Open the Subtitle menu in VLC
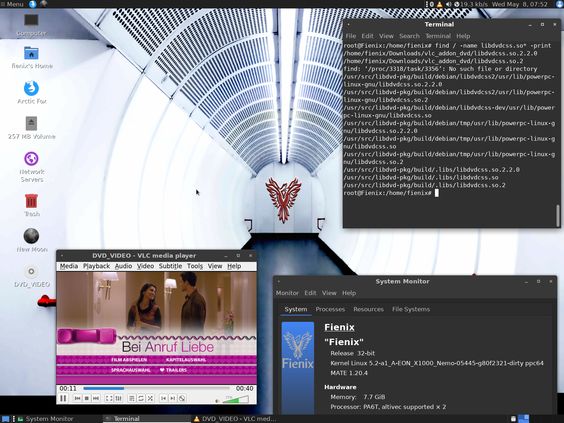The height and width of the screenshot is (423, 564). 170,266
